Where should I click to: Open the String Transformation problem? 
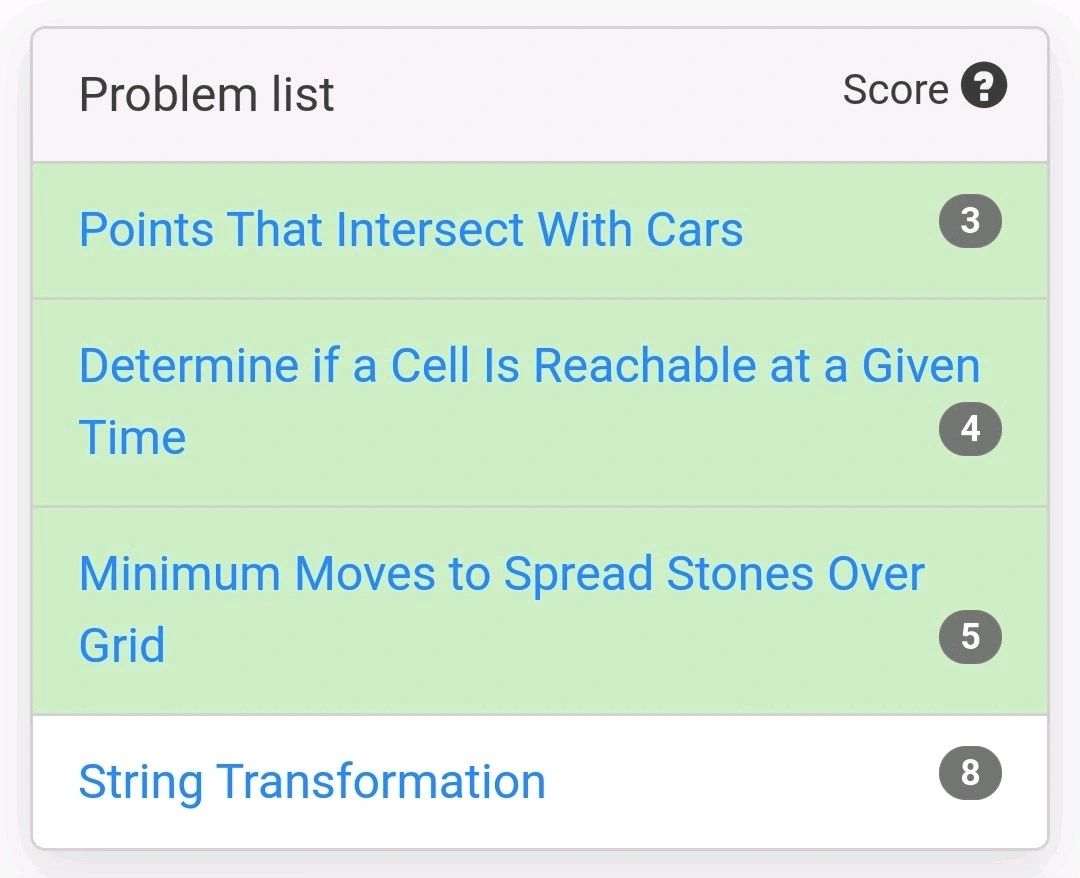pos(312,781)
